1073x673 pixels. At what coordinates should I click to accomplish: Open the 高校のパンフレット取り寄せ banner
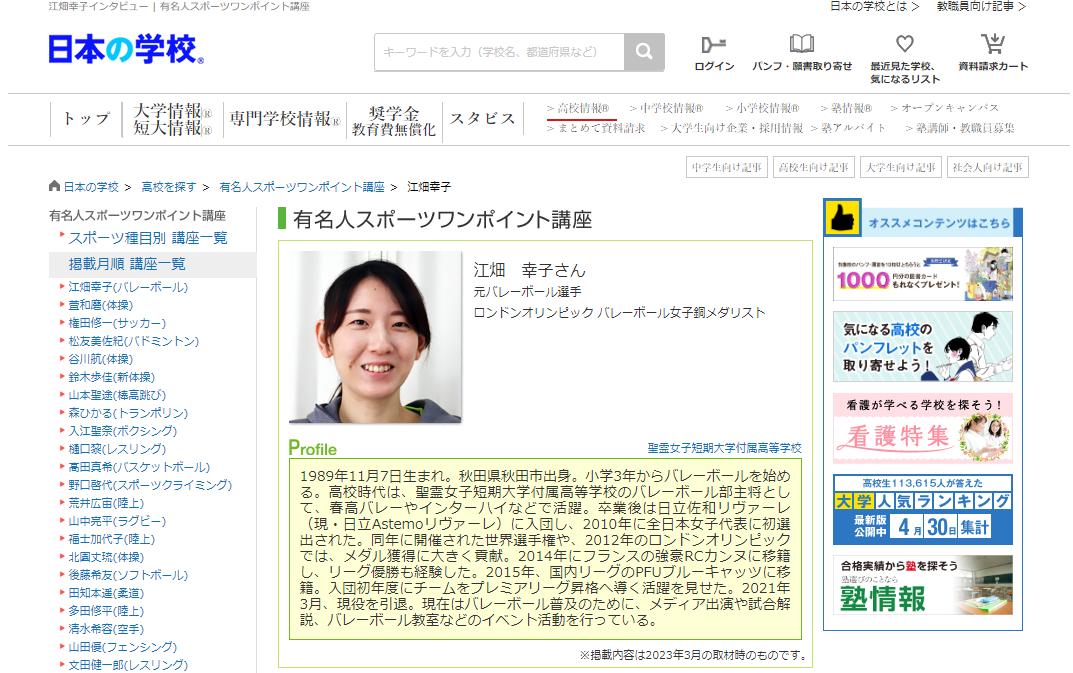(x=922, y=346)
